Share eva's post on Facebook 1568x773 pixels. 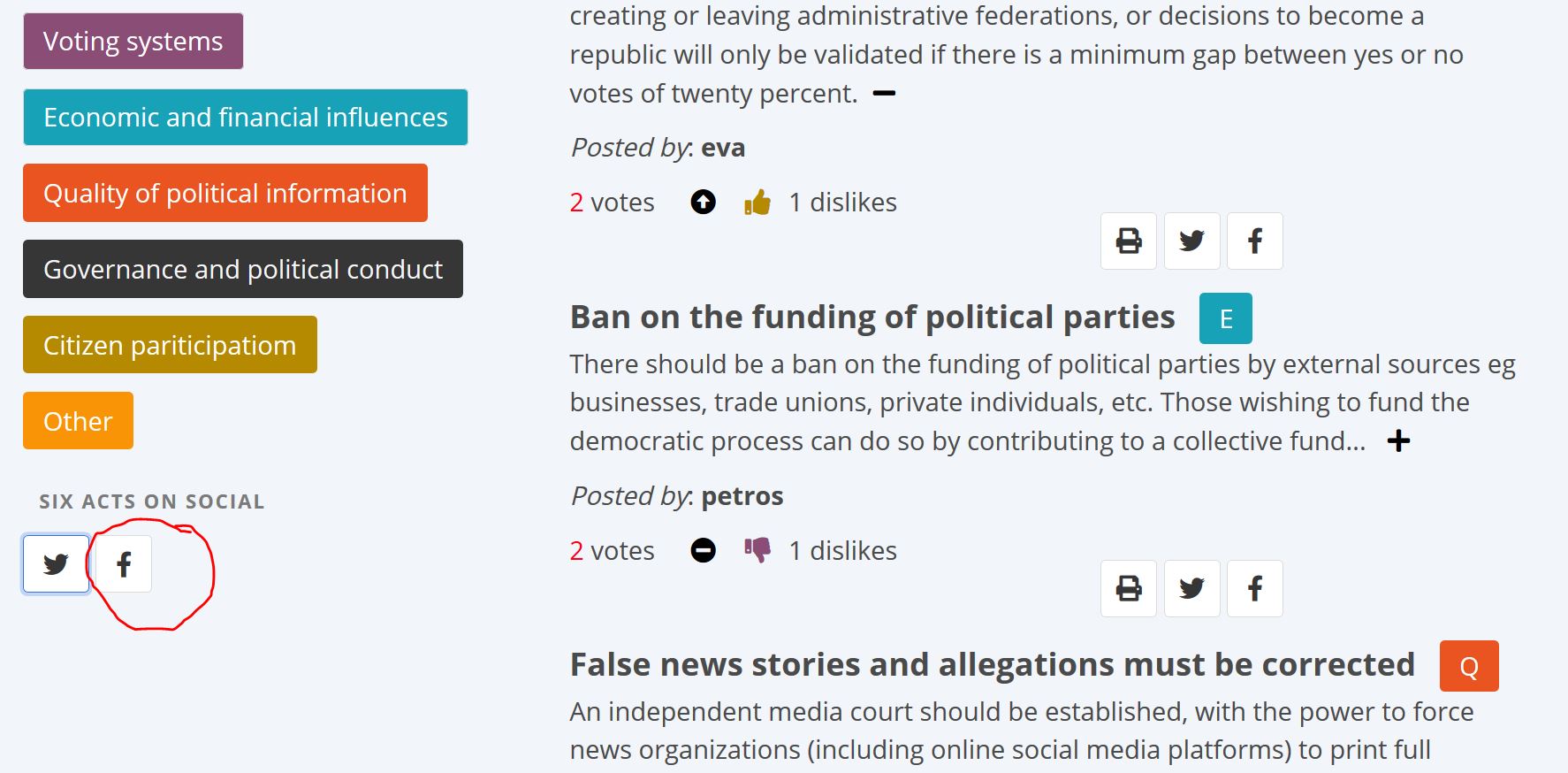click(x=1254, y=241)
